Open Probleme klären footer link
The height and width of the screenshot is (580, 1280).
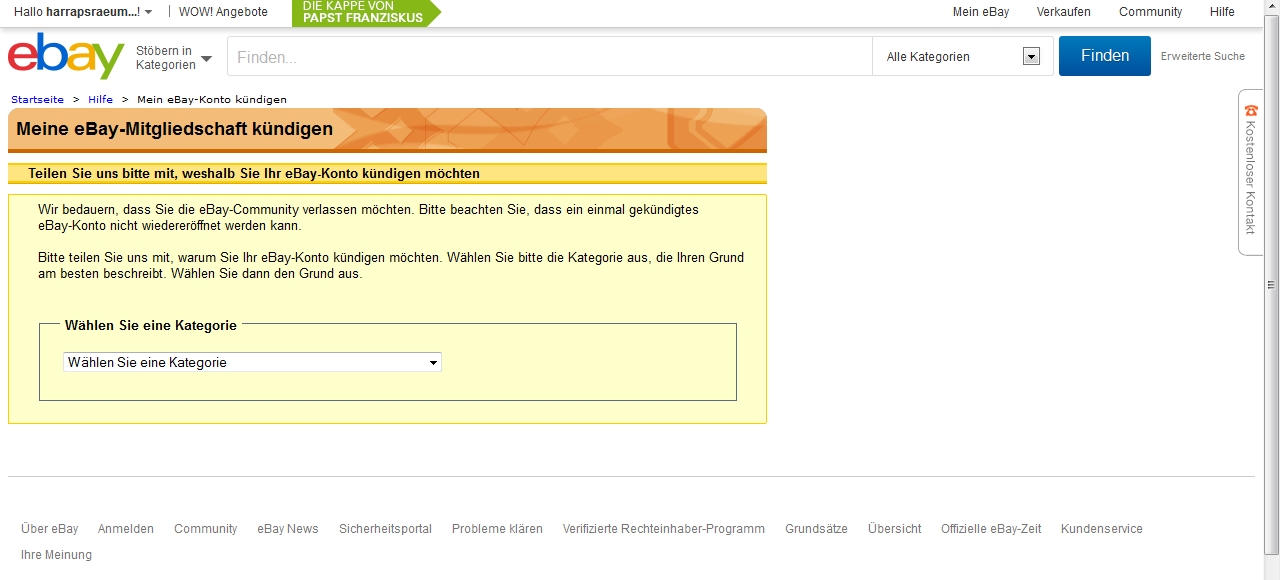coord(497,529)
